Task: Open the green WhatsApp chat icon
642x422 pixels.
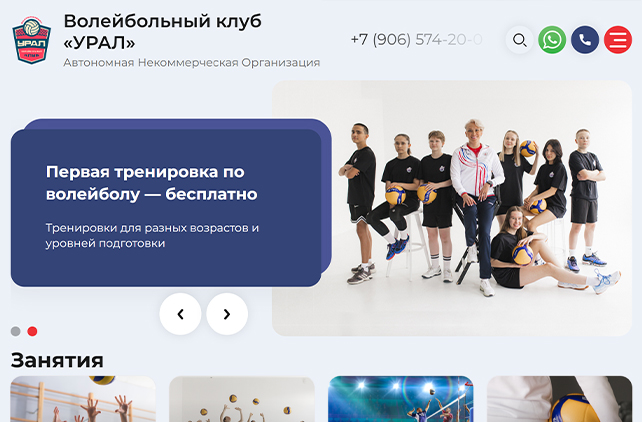Action: point(552,40)
